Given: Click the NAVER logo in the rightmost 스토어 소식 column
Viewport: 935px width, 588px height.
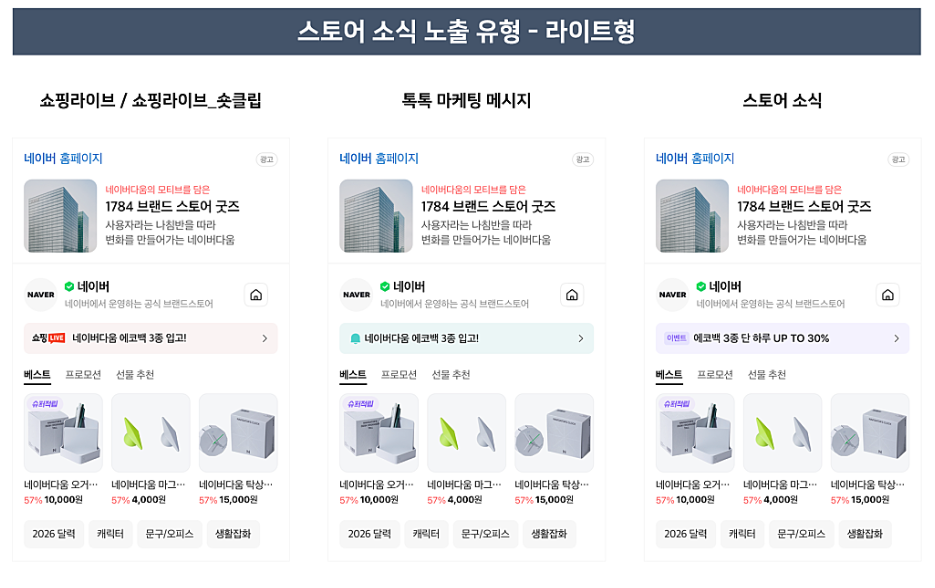Looking at the screenshot, I should [673, 295].
